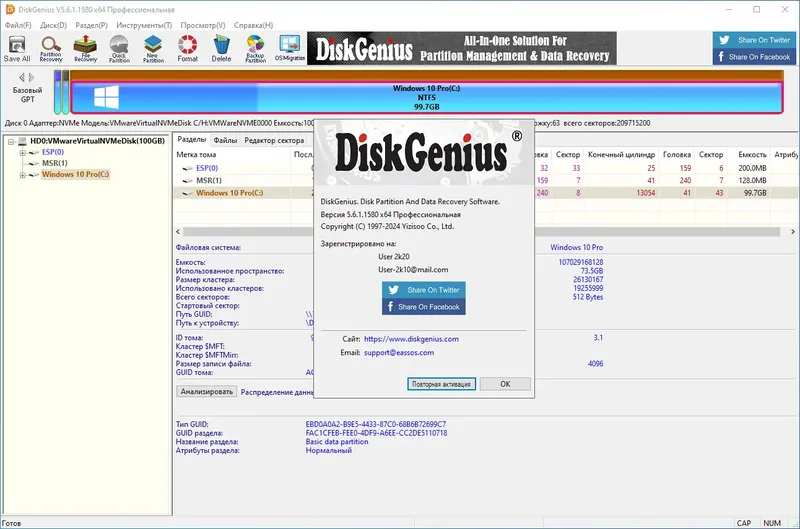Go to the next disk with the right arrow
Screen dimensions: 800x529
coord(32,78)
